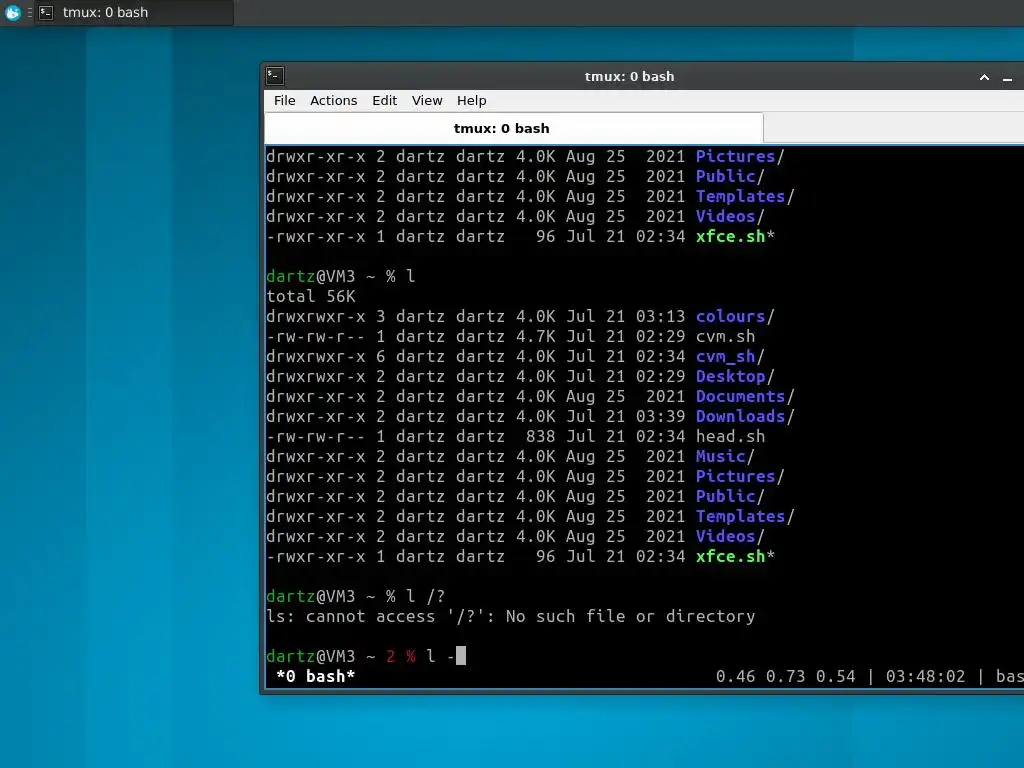Image resolution: width=1024 pixels, height=768 pixels.
Task: Click the 'l /?' command text
Action: pyautogui.click(x=425, y=596)
